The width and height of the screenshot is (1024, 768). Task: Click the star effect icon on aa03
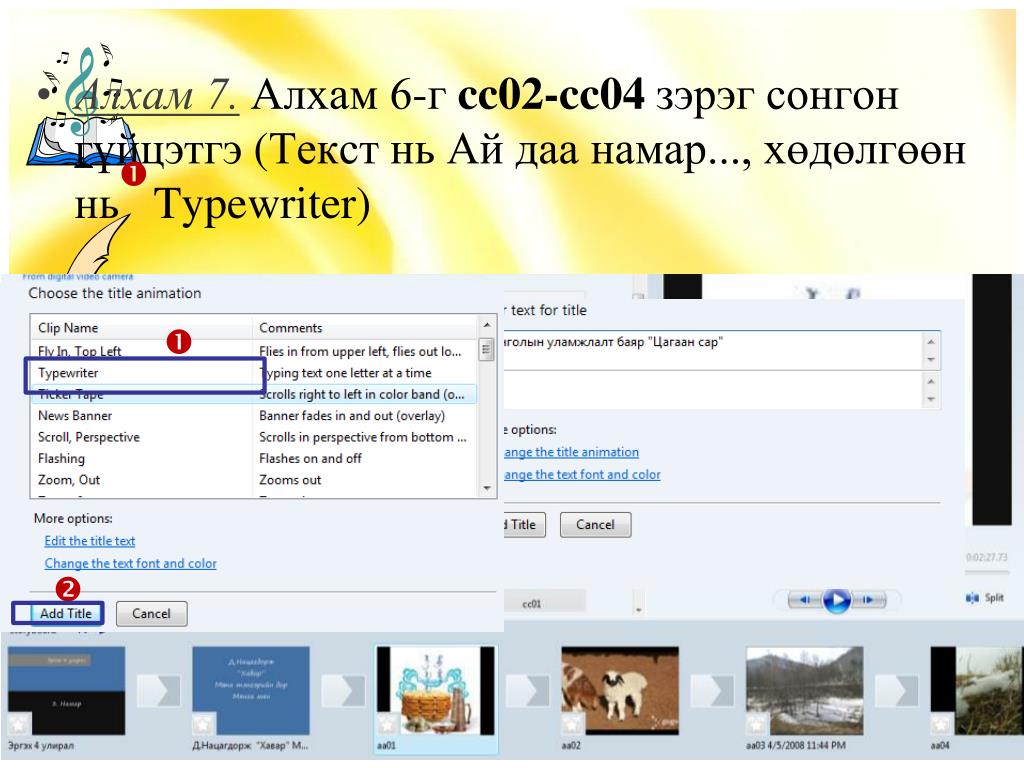[x=756, y=724]
